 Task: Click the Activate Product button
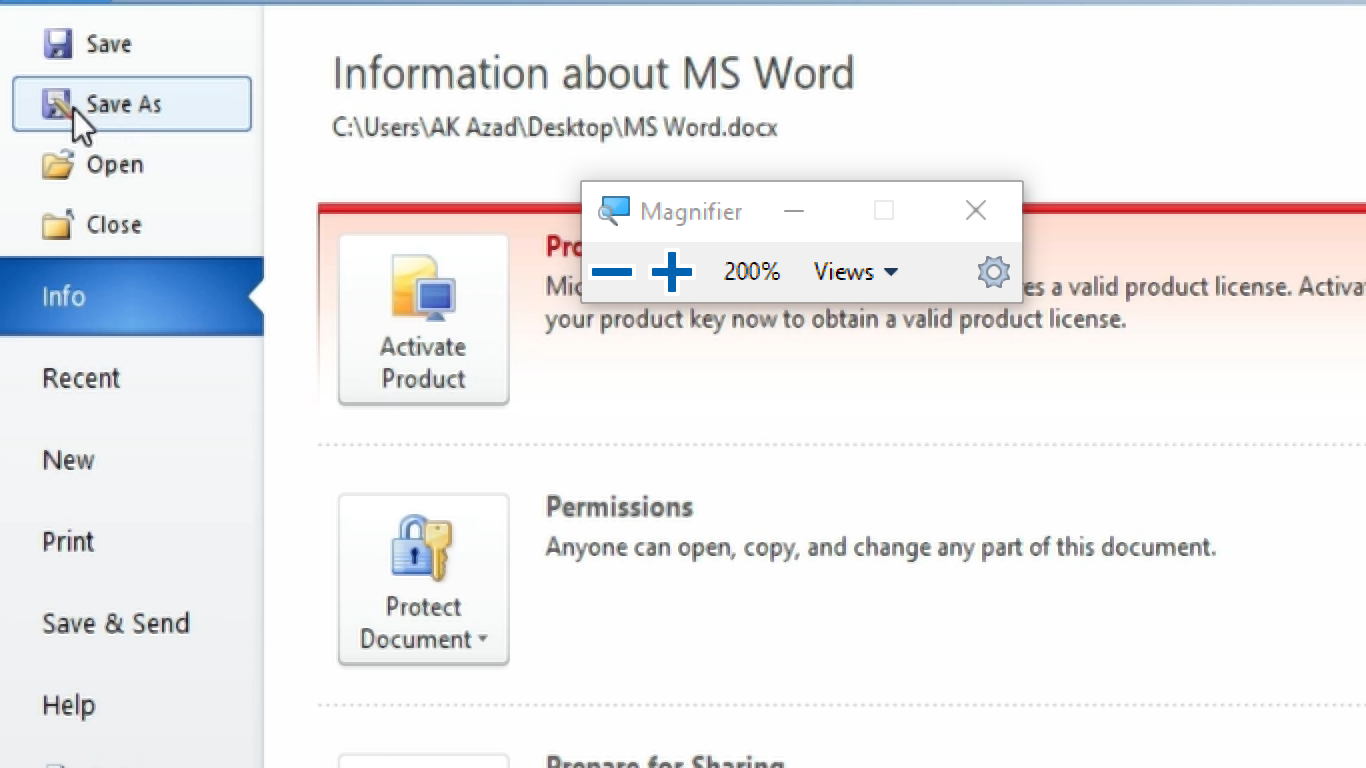424,320
